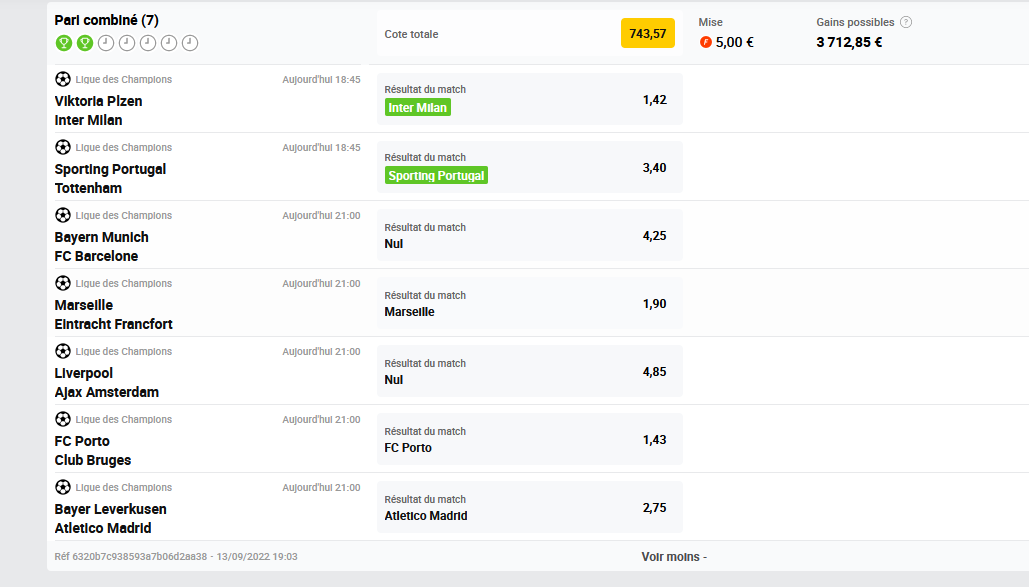Screen dimensions: 1029x587
Task: Open the FC Porto vs Club Bruges match
Action: (x=93, y=450)
